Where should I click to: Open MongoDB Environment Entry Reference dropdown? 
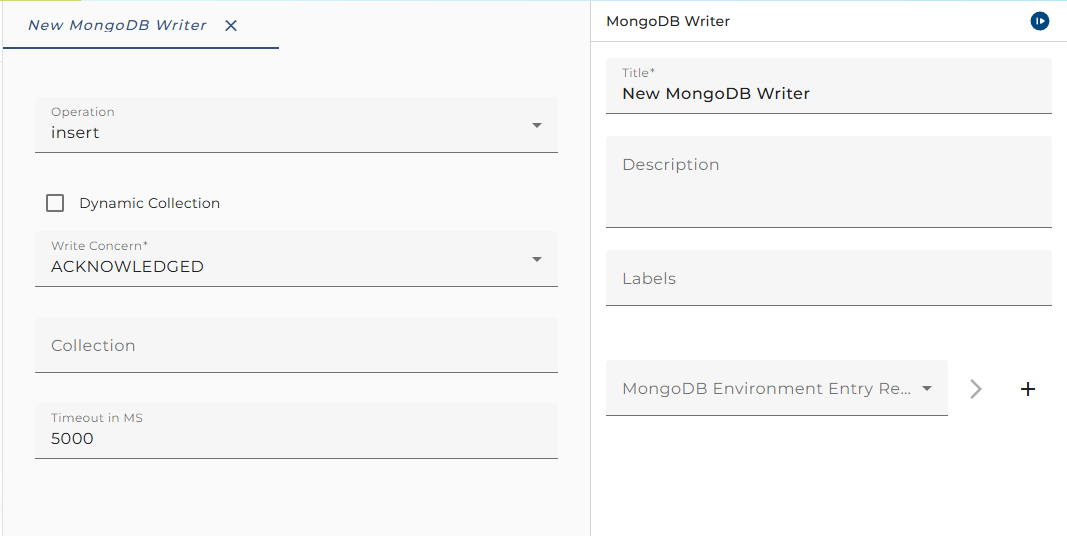click(776, 388)
